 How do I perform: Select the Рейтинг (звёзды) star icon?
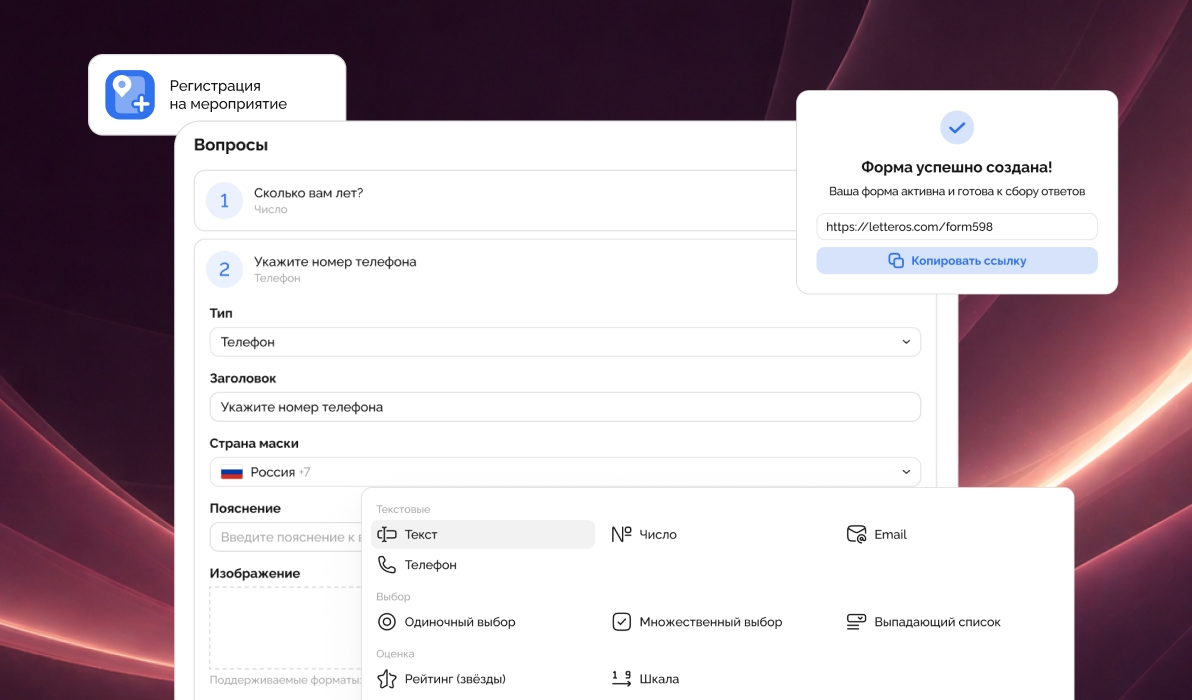coord(387,679)
